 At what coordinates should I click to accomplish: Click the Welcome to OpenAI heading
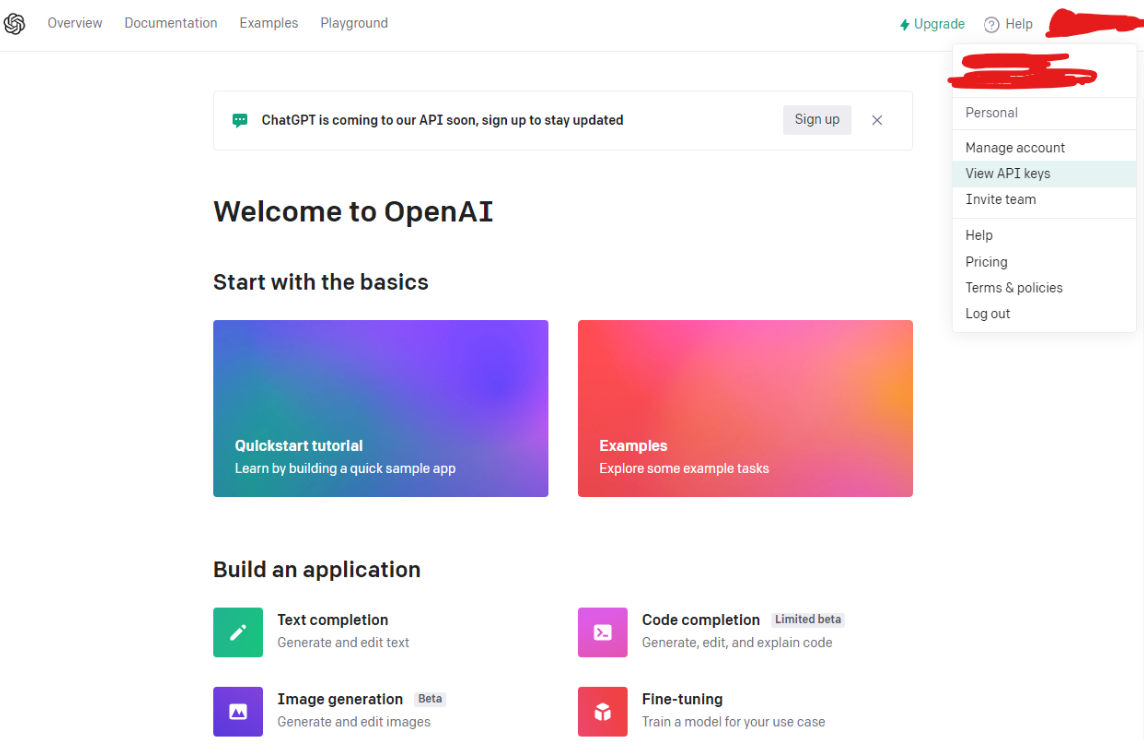click(353, 212)
